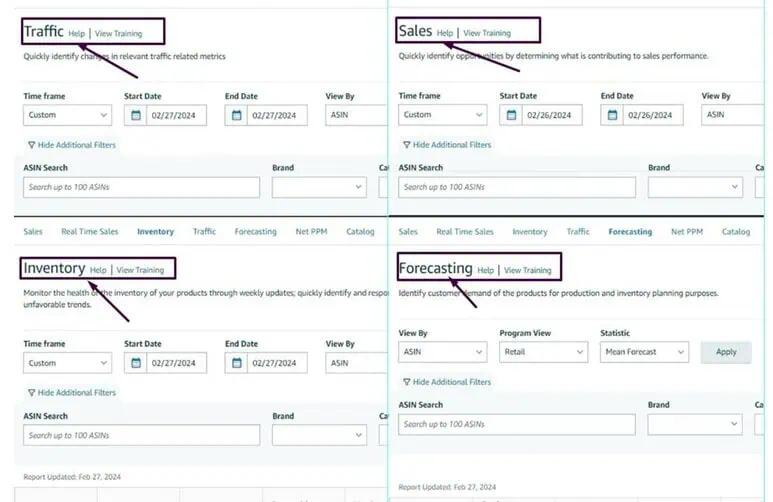The height and width of the screenshot is (502, 773).
Task: Open Brand dropdown in Inventory panel
Action: [319, 435]
